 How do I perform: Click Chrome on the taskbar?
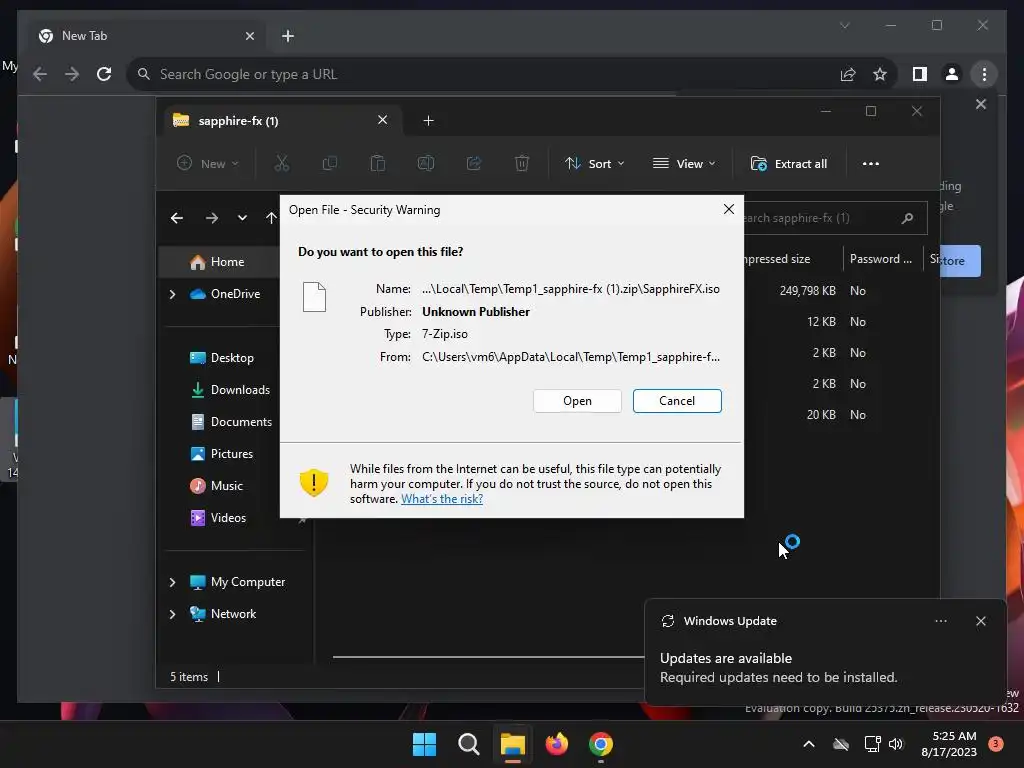pyautogui.click(x=601, y=744)
